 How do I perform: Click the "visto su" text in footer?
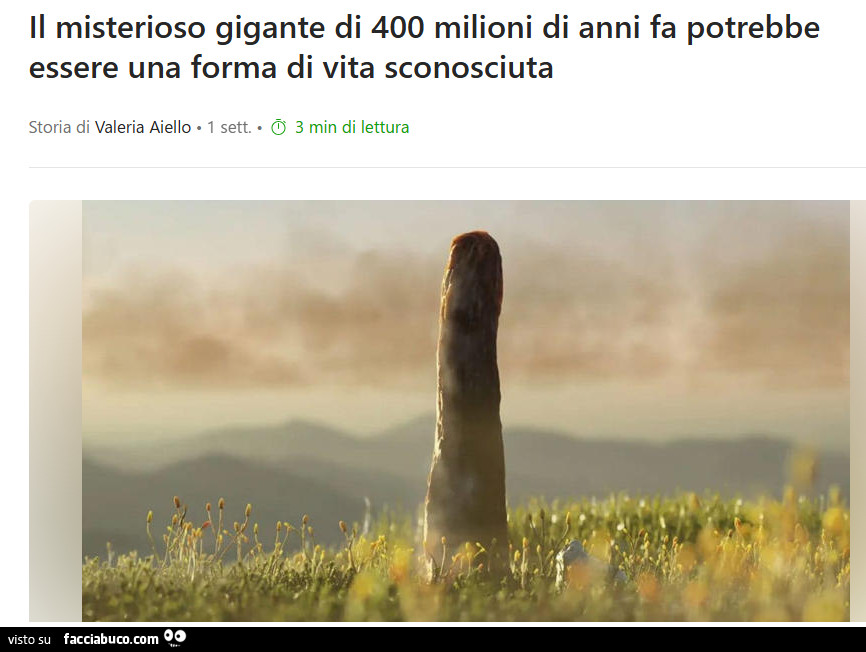(x=29, y=639)
